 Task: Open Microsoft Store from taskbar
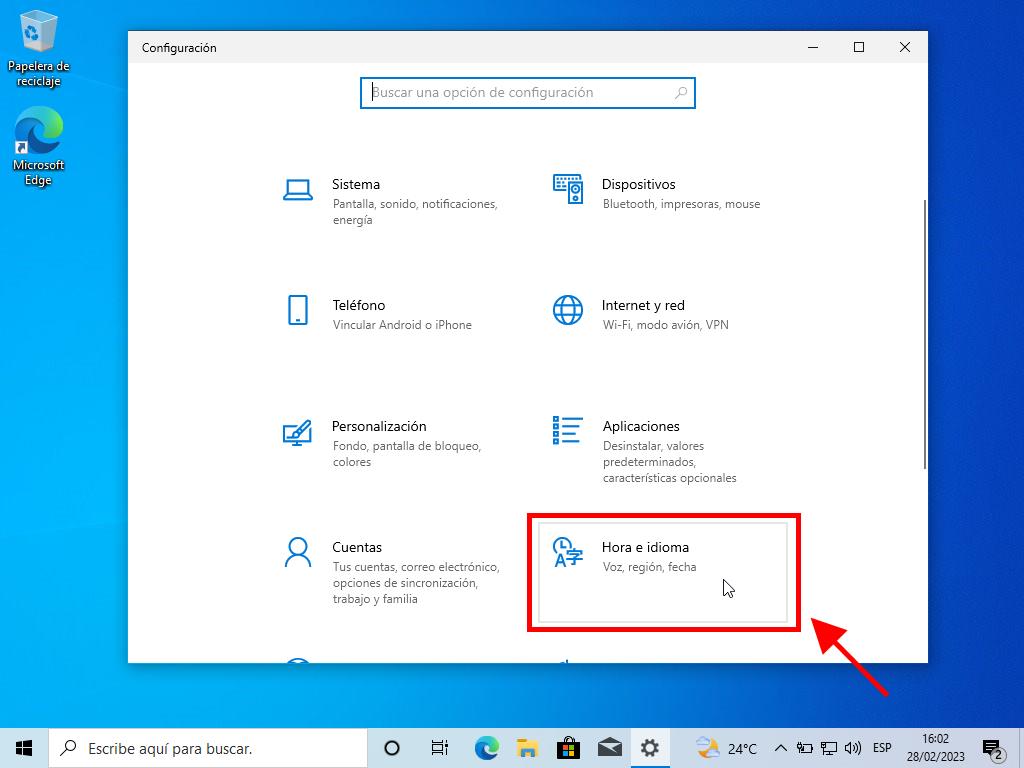[x=568, y=748]
